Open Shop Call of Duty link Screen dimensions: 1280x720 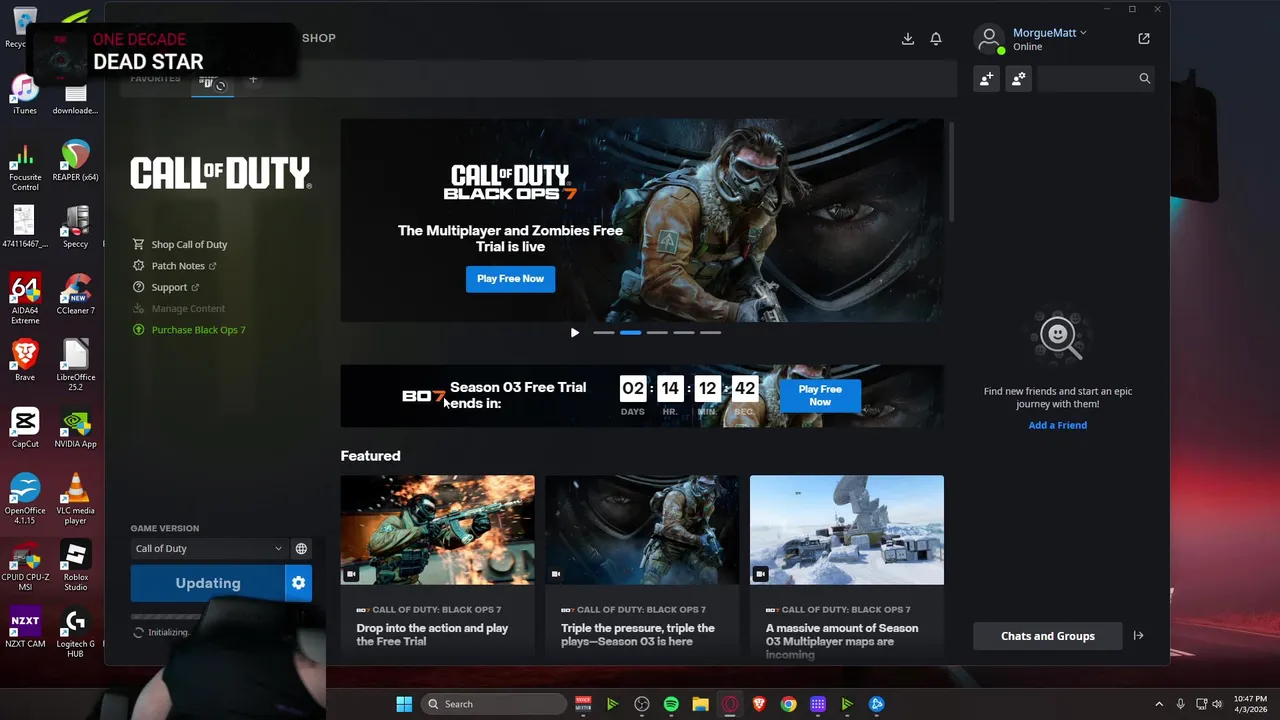pos(180,244)
